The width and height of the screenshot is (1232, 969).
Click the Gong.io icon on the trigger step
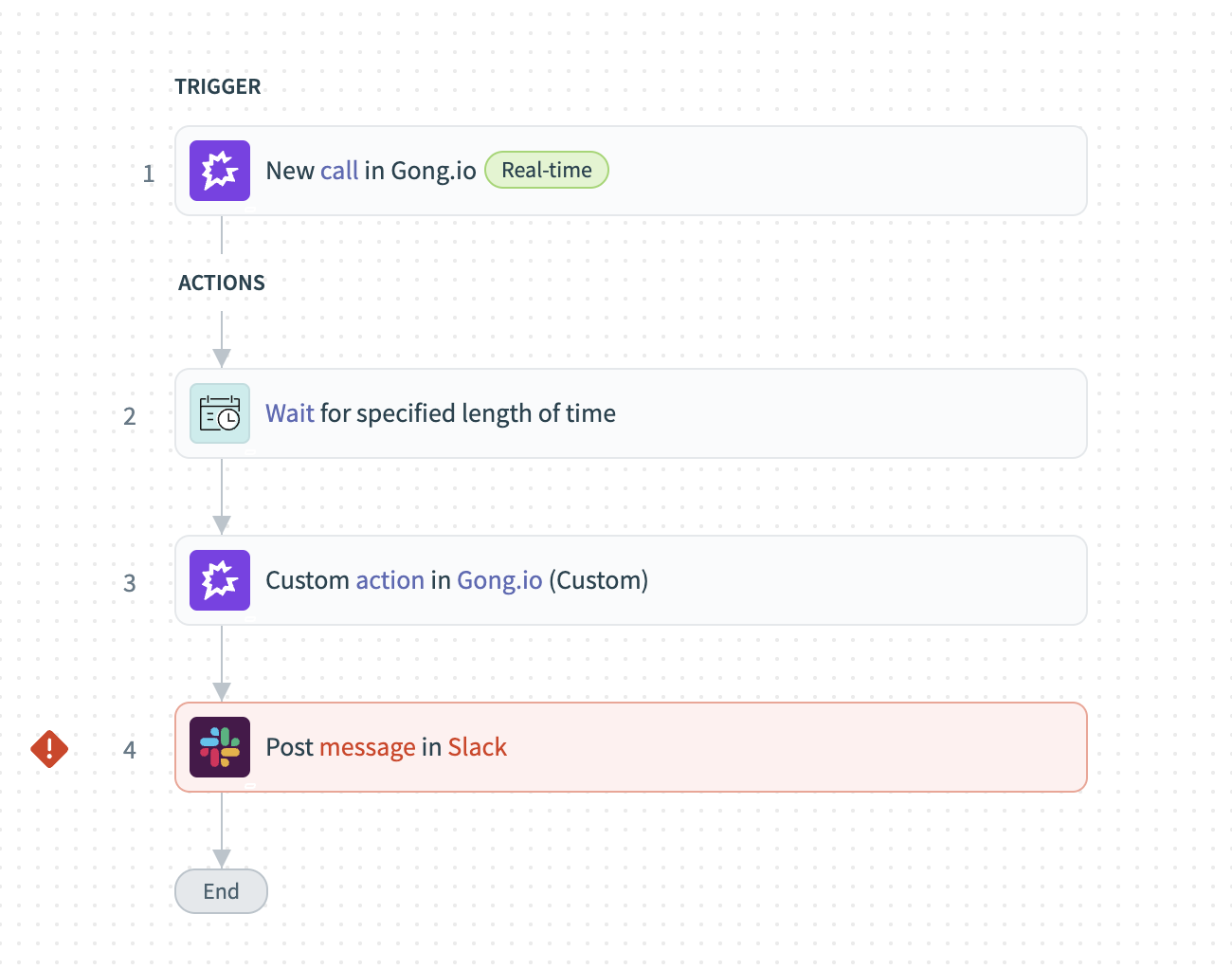(220, 171)
